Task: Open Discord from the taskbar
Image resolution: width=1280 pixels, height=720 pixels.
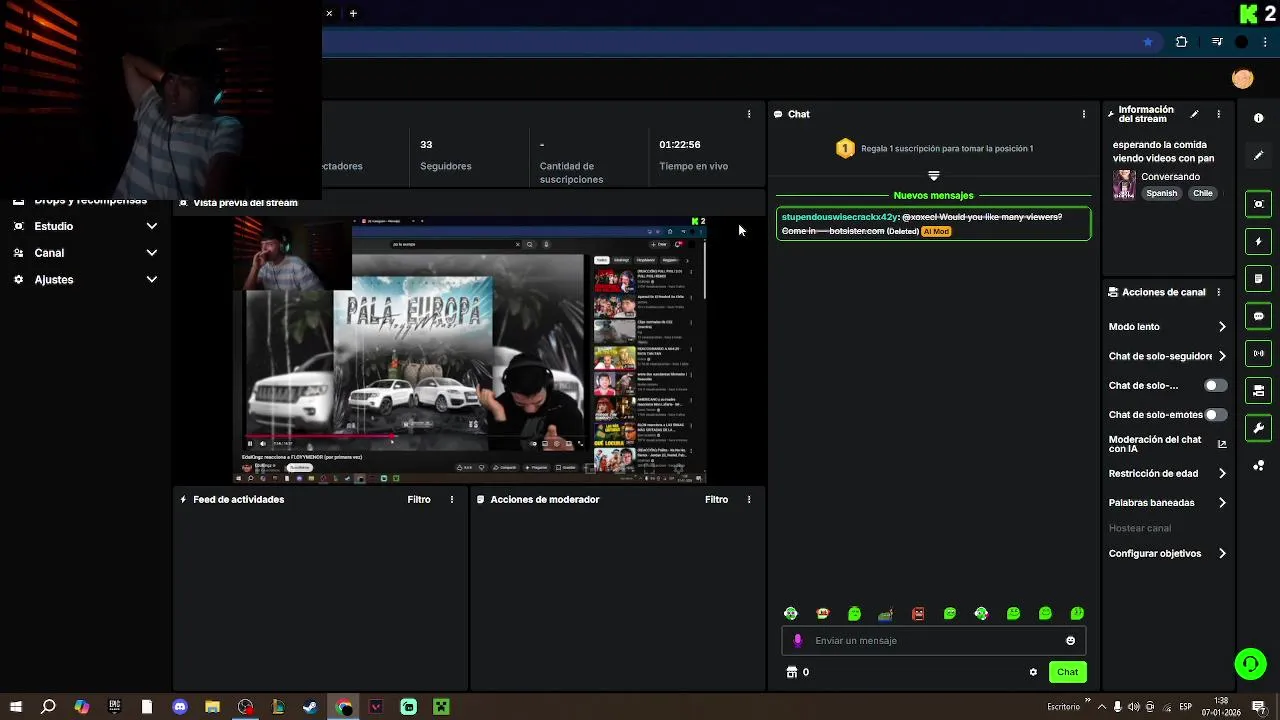Action: click(x=180, y=707)
